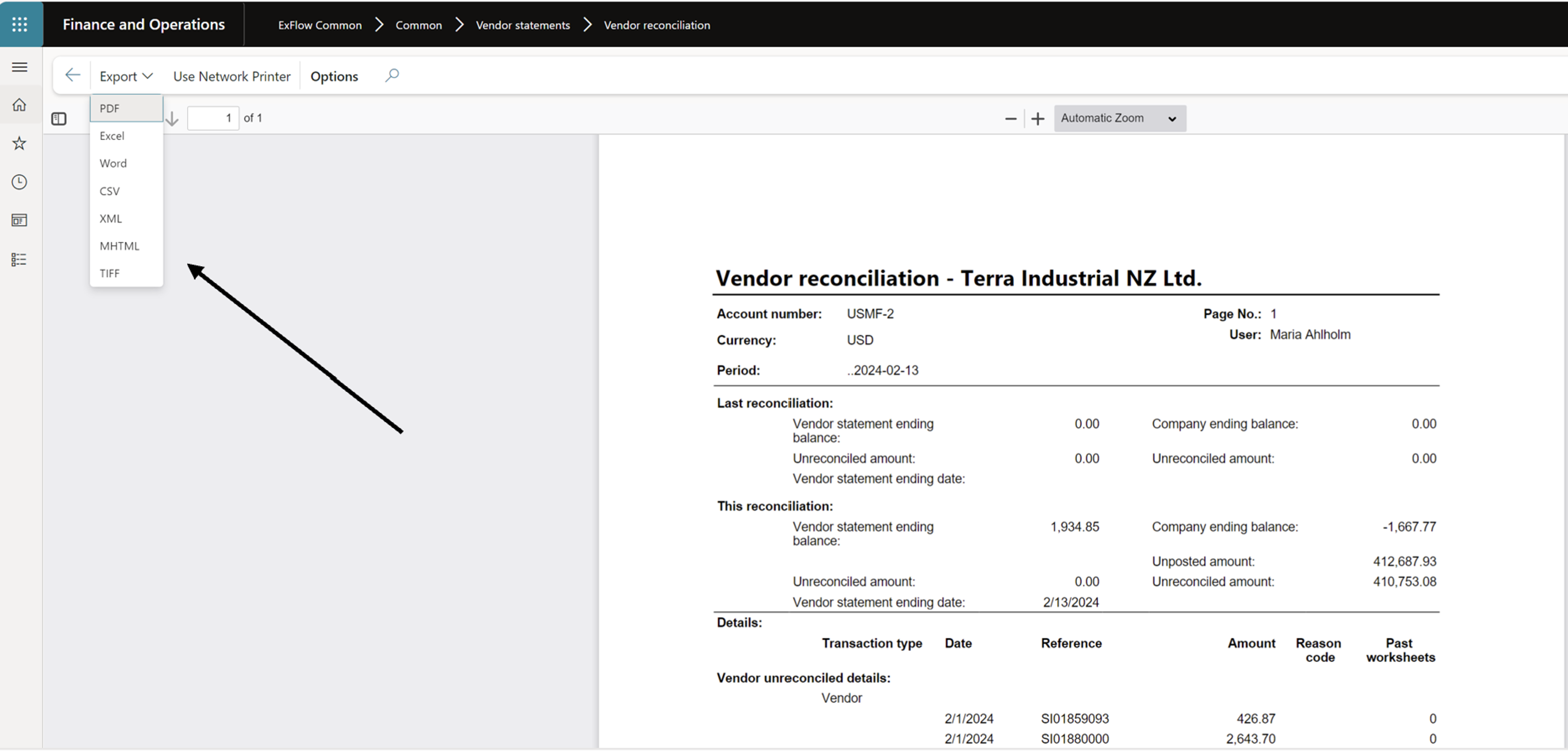Select MHTML export format
Screen dimensions: 1568x751
click(x=120, y=245)
